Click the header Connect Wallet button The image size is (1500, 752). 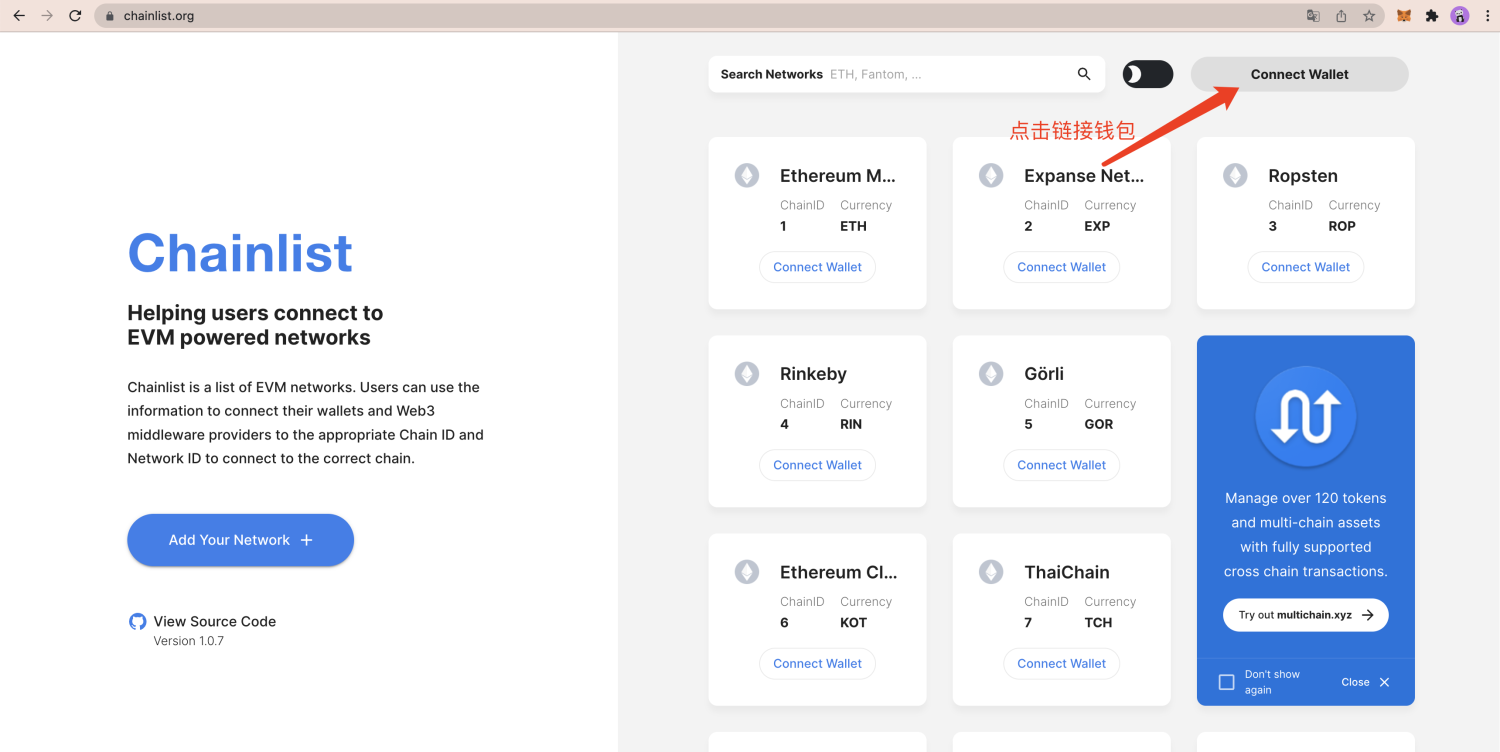(1300, 74)
